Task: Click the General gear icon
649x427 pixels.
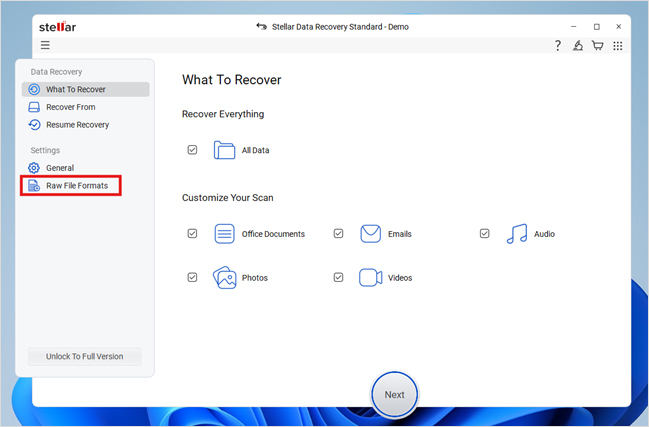Action: point(34,168)
